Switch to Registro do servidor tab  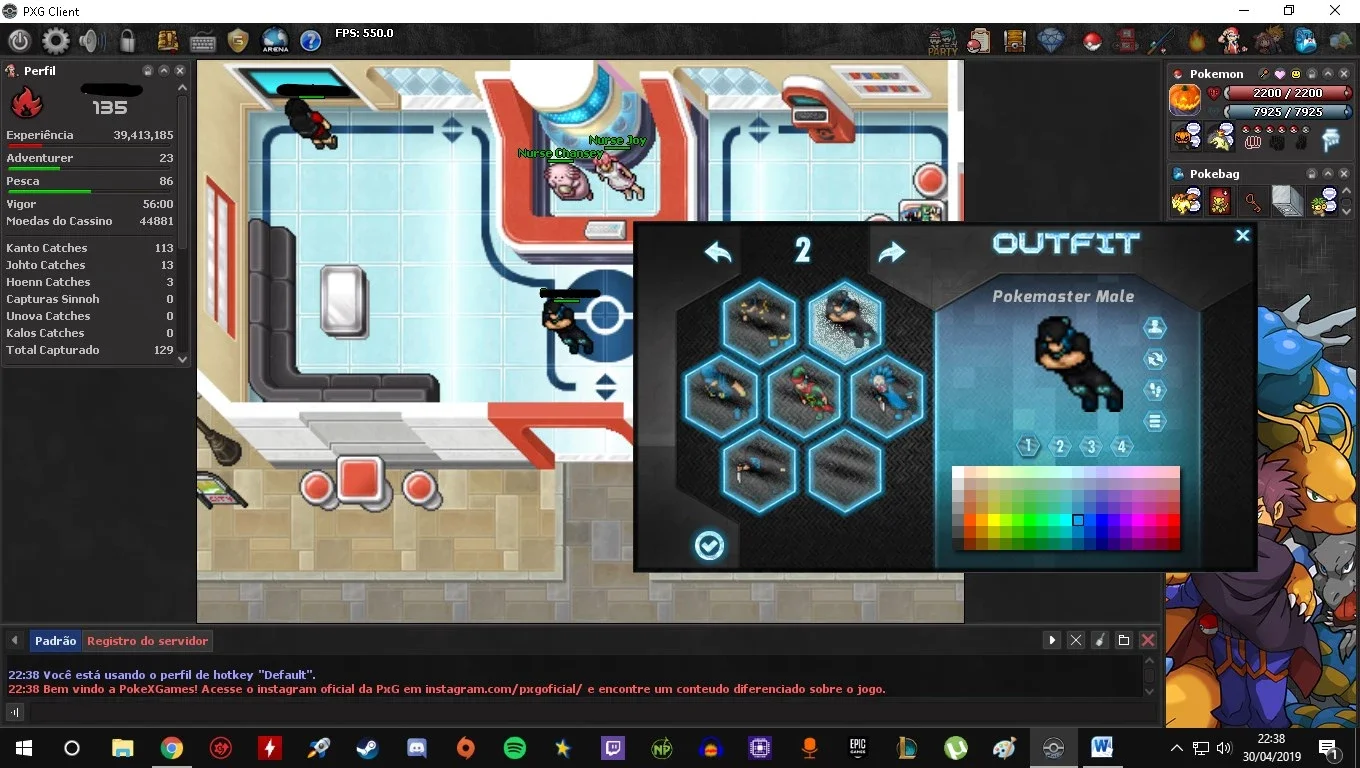(x=148, y=641)
